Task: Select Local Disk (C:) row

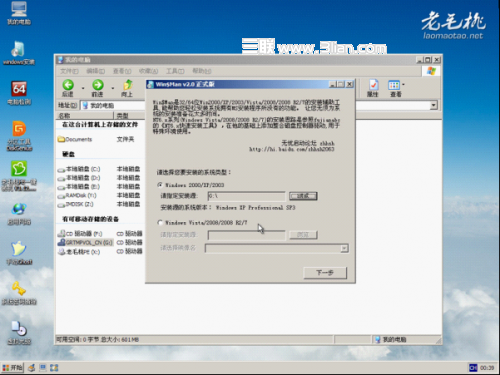Action: (79, 169)
